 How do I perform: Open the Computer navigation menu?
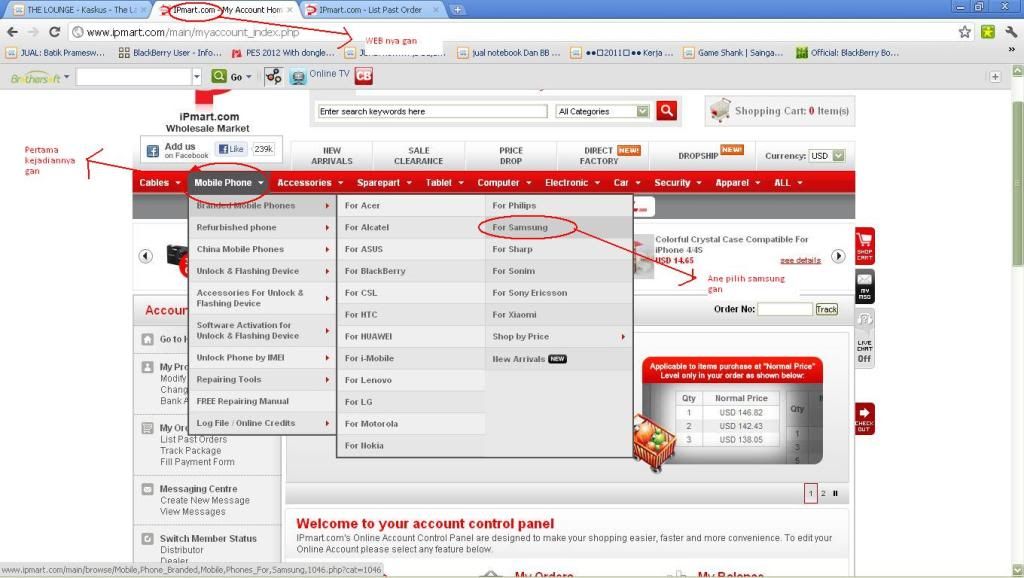[x=504, y=183]
